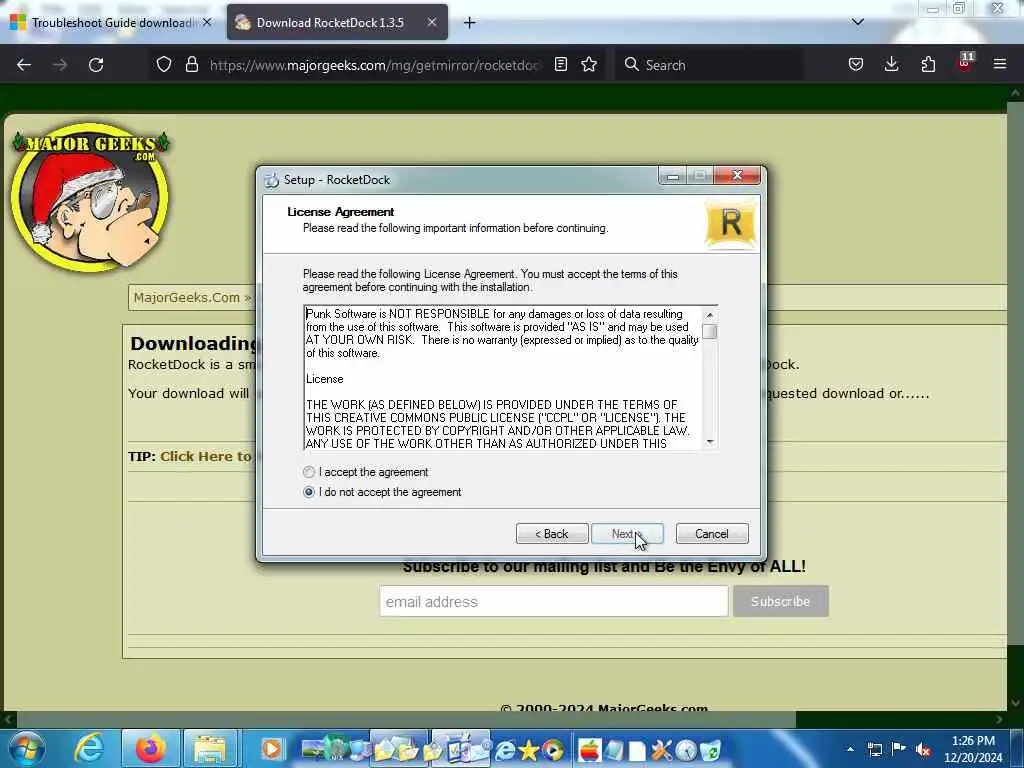Click the license scrollbar thumb

coord(710,332)
